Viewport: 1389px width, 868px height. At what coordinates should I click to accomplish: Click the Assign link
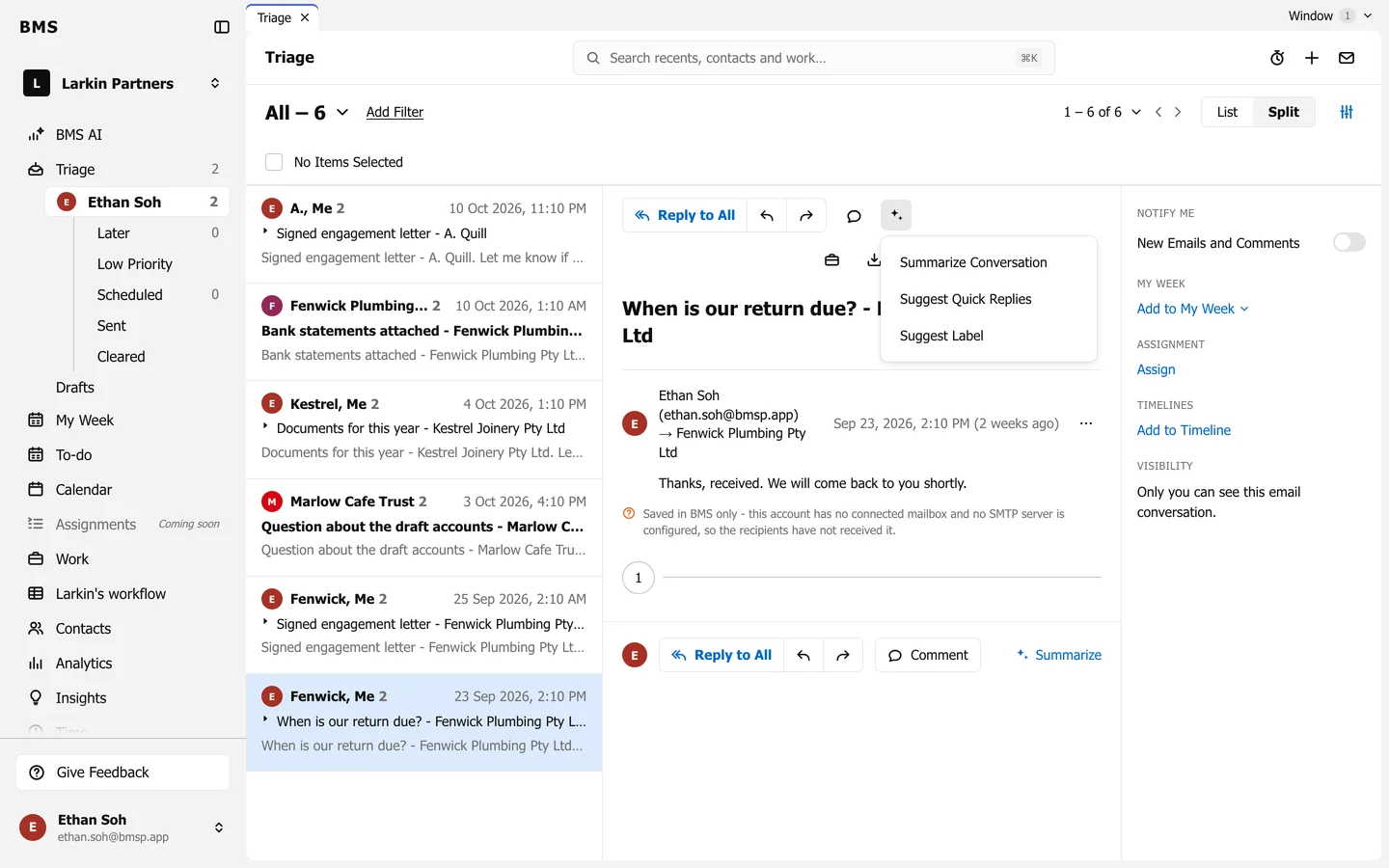pyautogui.click(x=1156, y=369)
